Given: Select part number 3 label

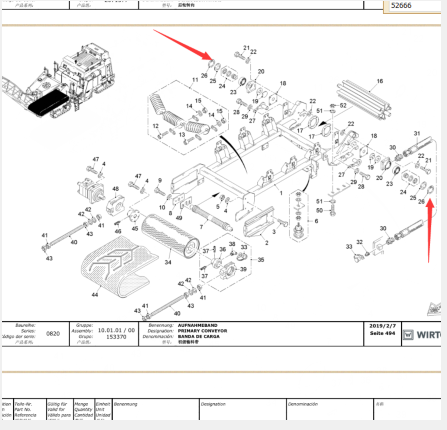Looking at the screenshot, I should (274, 231).
